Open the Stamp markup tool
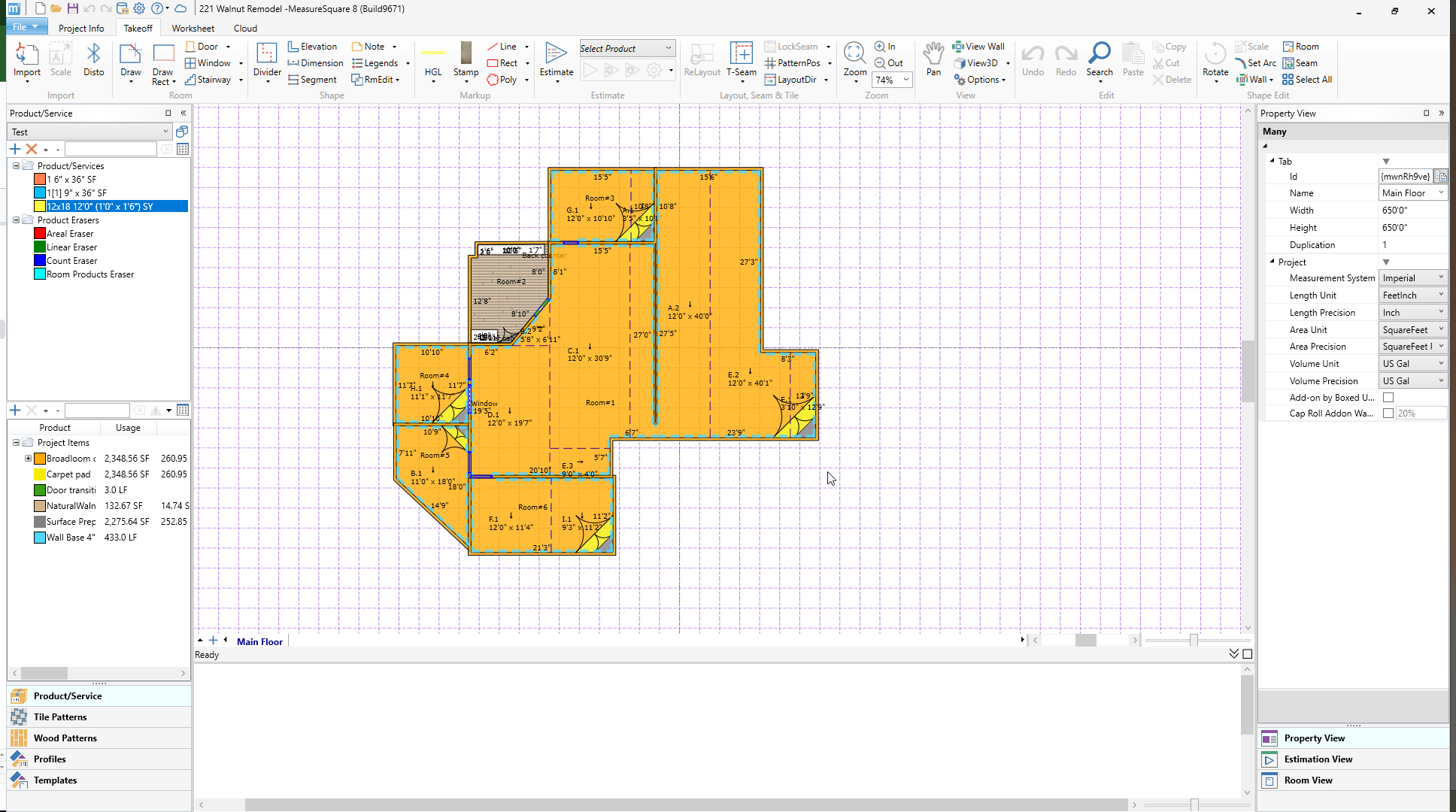1456x812 pixels. click(466, 55)
